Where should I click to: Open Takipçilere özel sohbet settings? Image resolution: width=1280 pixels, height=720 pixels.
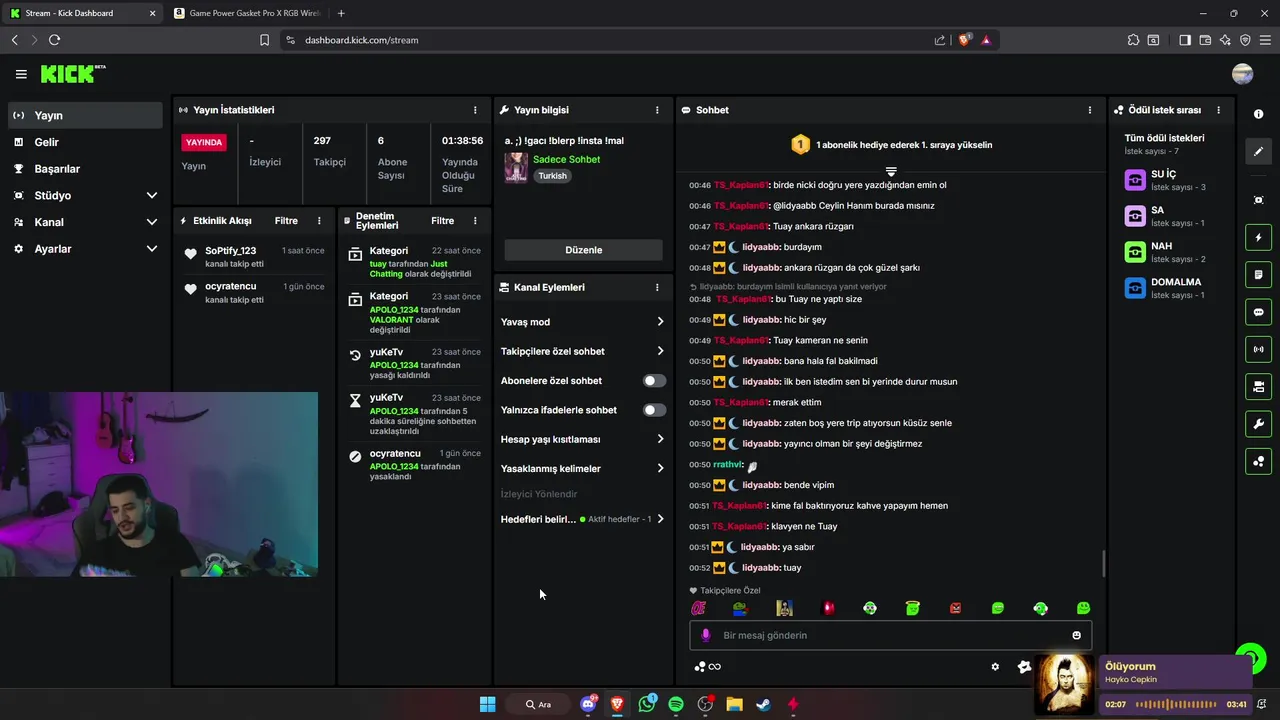coord(583,351)
